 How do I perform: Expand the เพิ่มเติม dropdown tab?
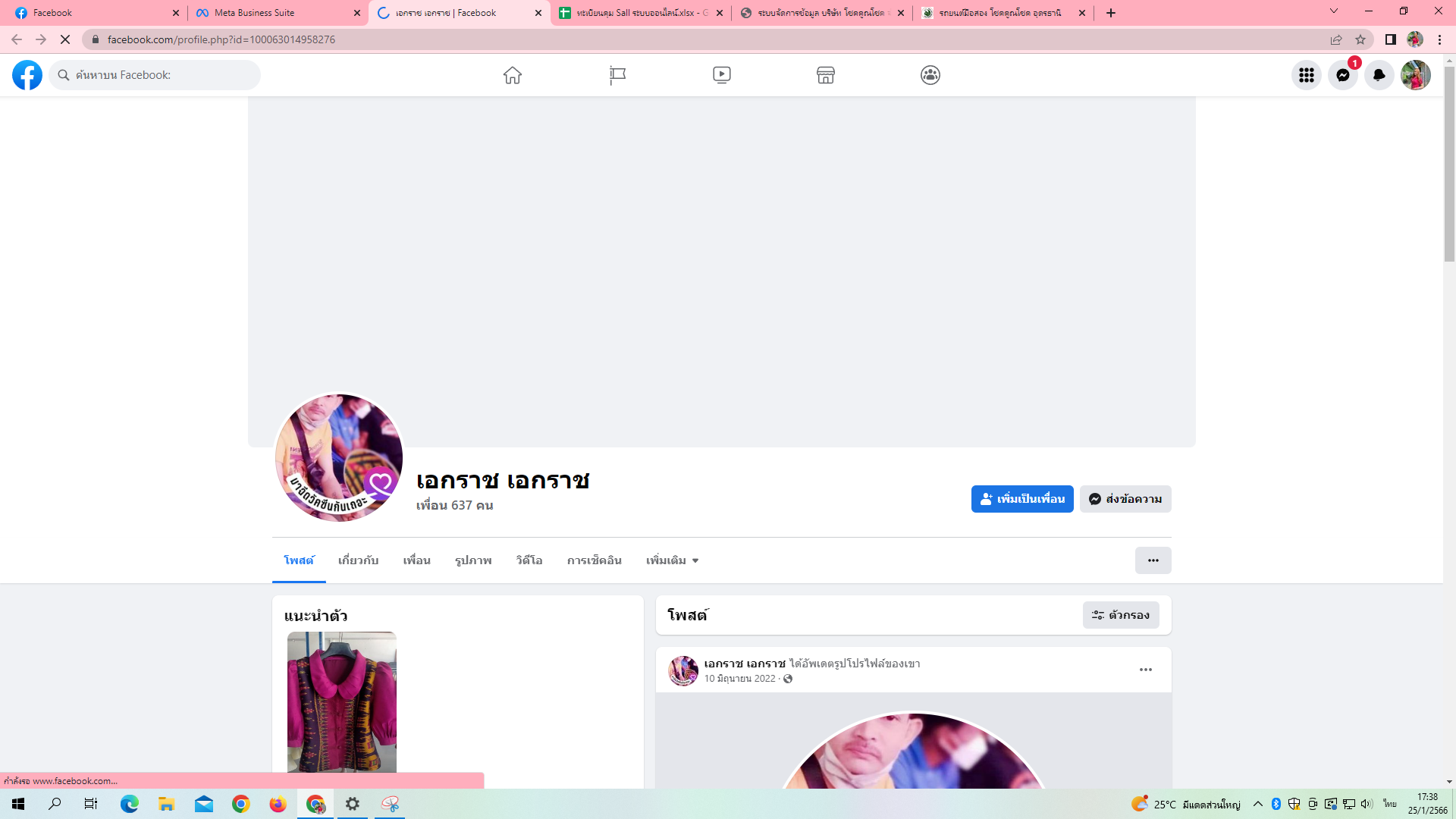(x=672, y=560)
